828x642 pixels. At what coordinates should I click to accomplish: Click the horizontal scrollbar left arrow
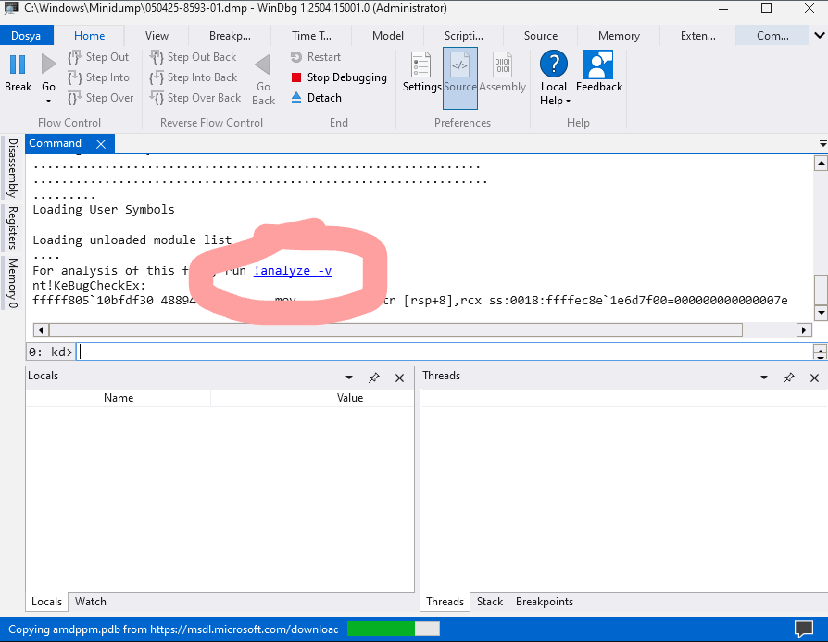tap(41, 330)
